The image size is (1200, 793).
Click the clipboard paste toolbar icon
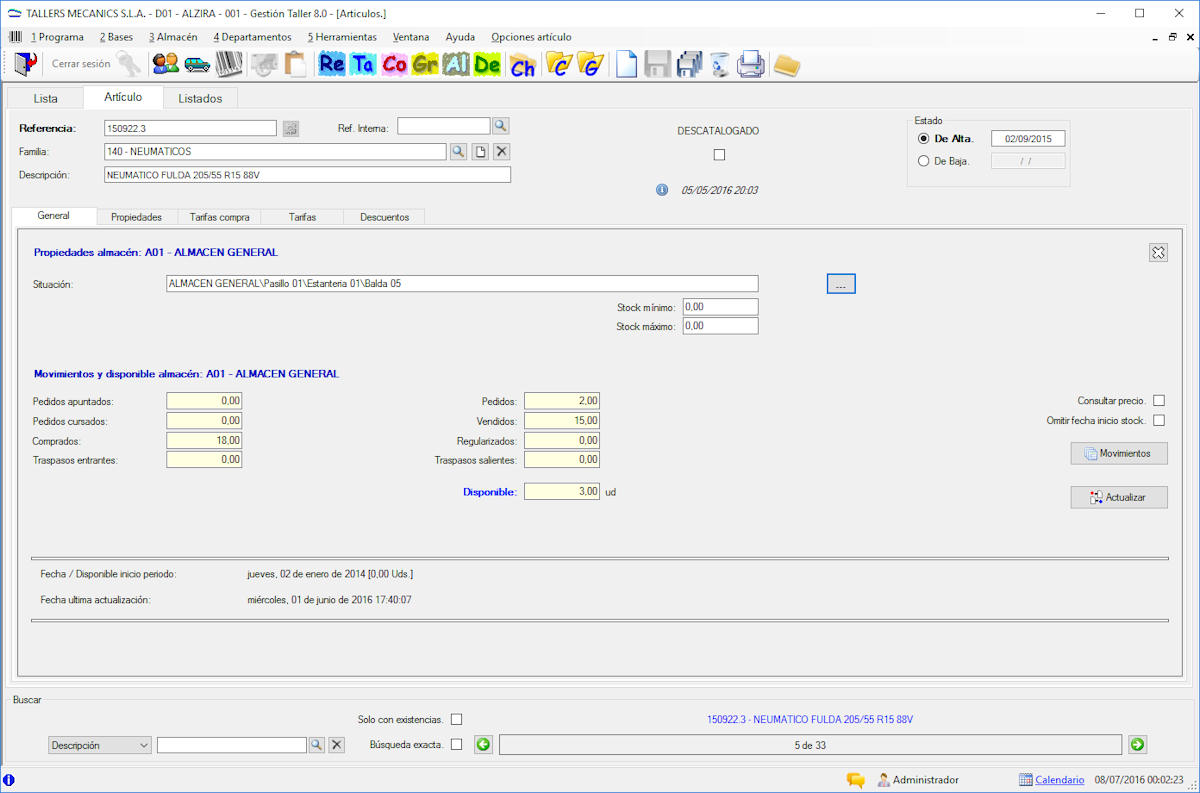click(x=295, y=64)
